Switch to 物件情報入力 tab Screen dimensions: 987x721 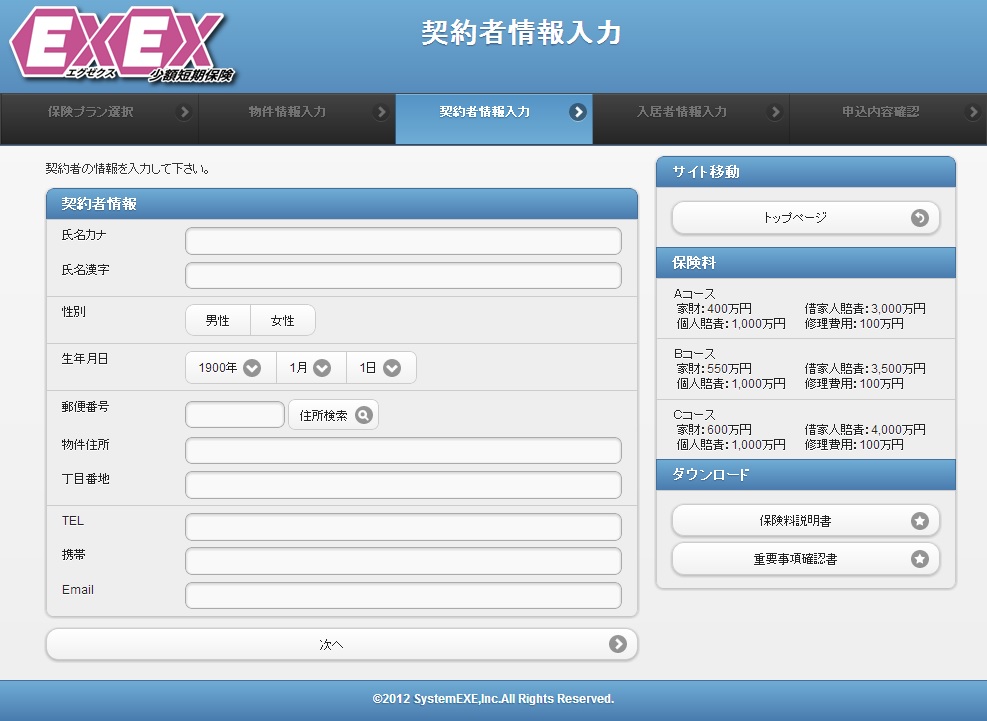287,112
